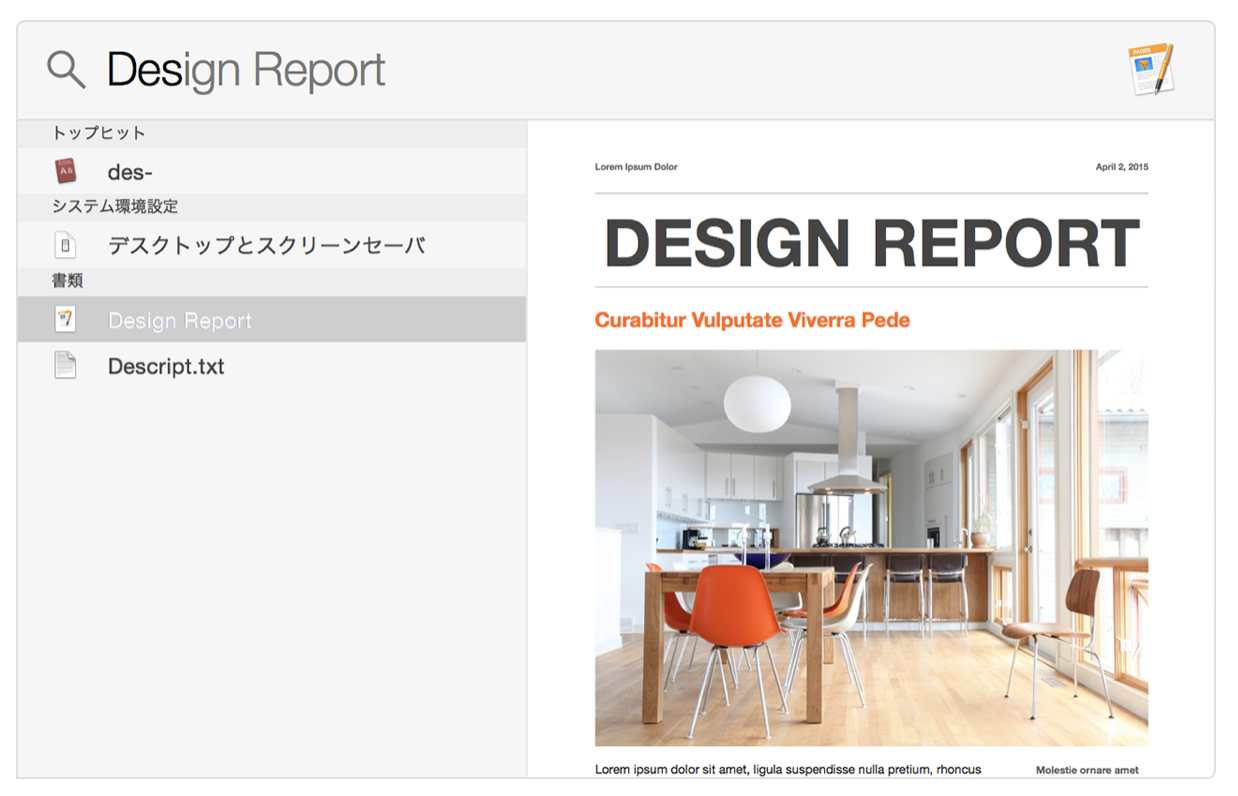Click the text file icon beside Descript.txt
This screenshot has width=1238, height=796.
click(65, 366)
